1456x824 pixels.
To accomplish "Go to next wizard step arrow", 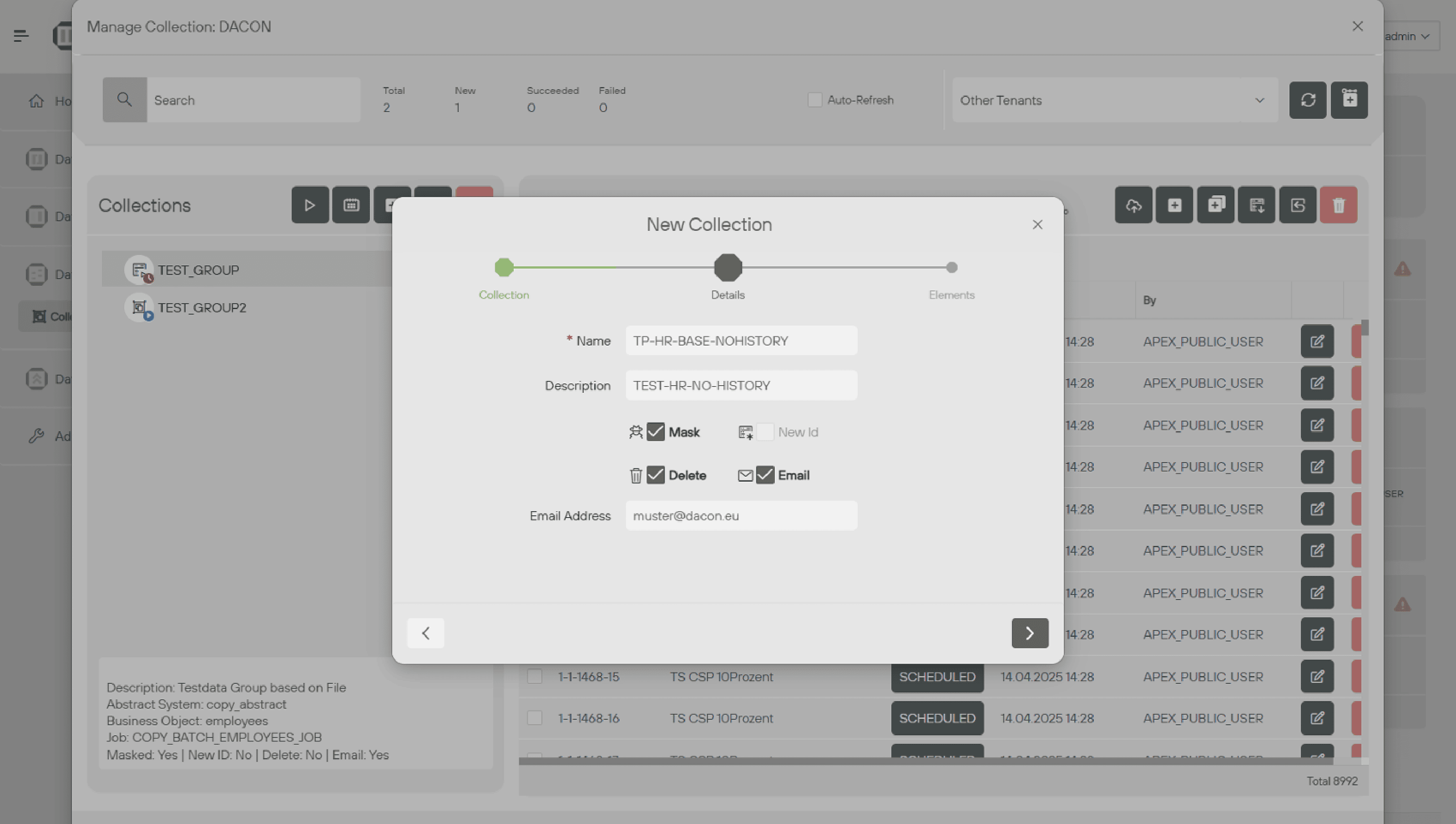I will point(1030,633).
